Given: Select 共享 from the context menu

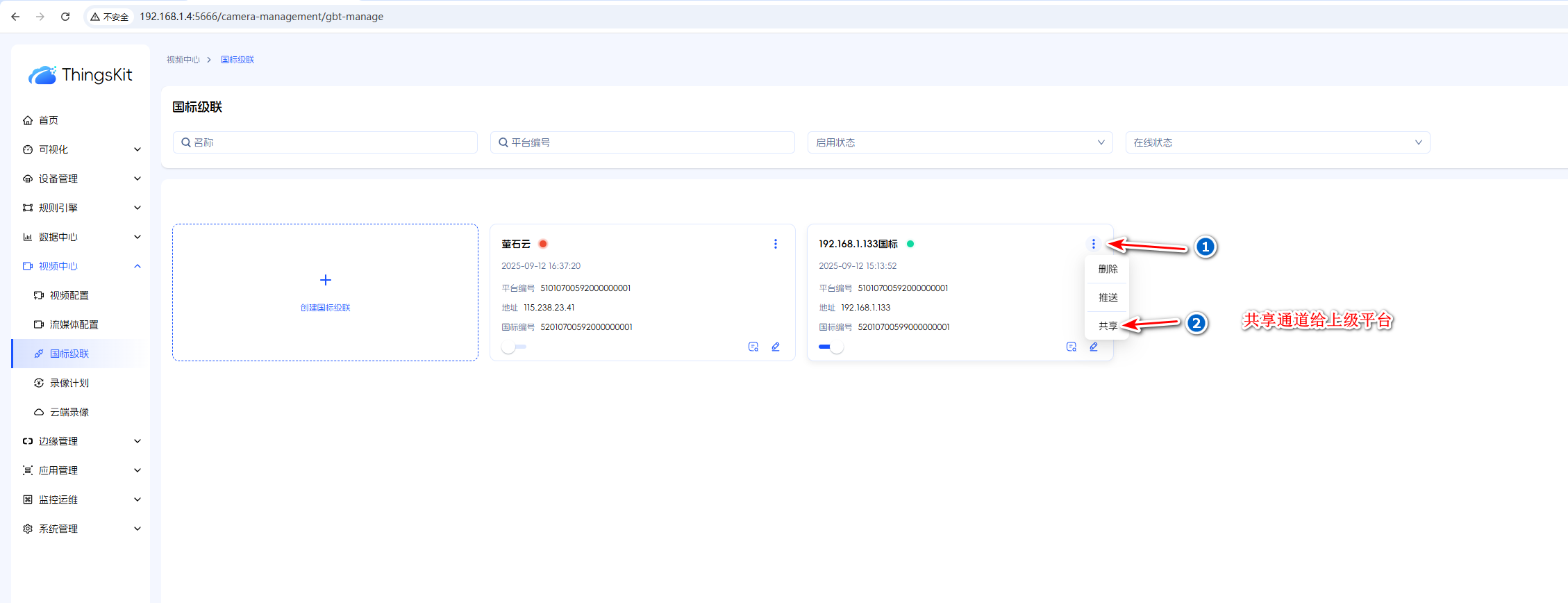Looking at the screenshot, I should click(x=1108, y=326).
